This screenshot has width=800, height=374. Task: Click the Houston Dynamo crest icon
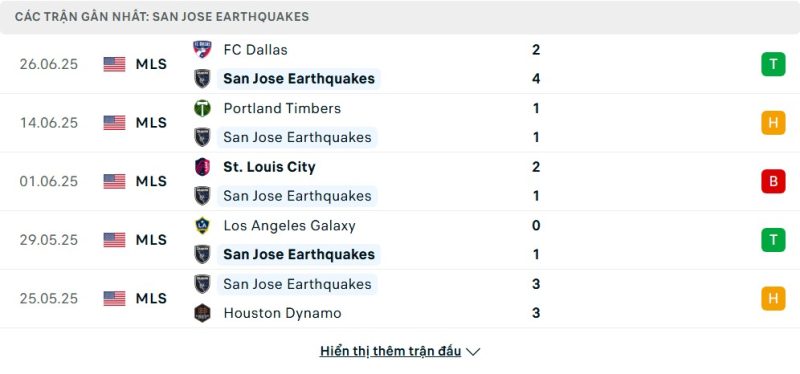click(x=203, y=313)
